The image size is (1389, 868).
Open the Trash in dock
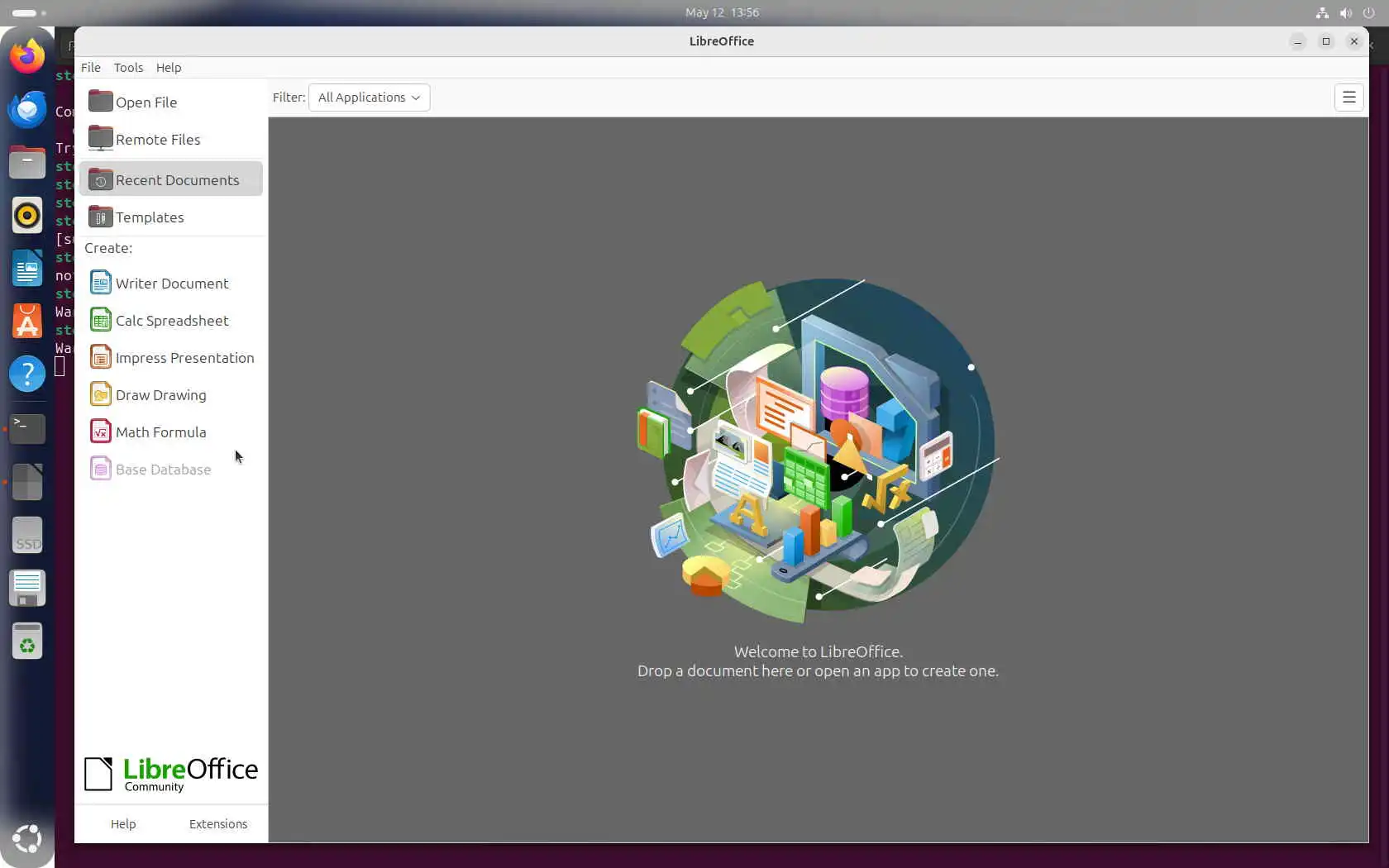(27, 641)
